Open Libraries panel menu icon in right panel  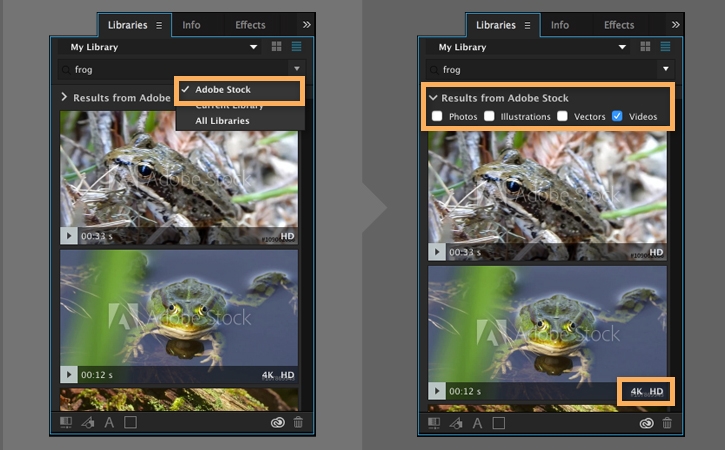click(x=527, y=25)
